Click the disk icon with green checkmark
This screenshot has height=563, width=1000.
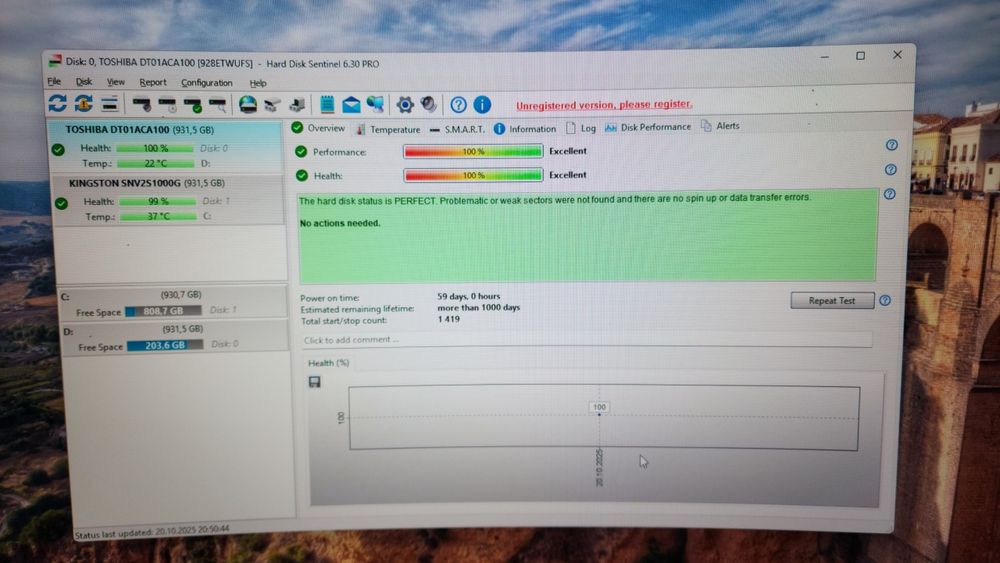point(193,104)
